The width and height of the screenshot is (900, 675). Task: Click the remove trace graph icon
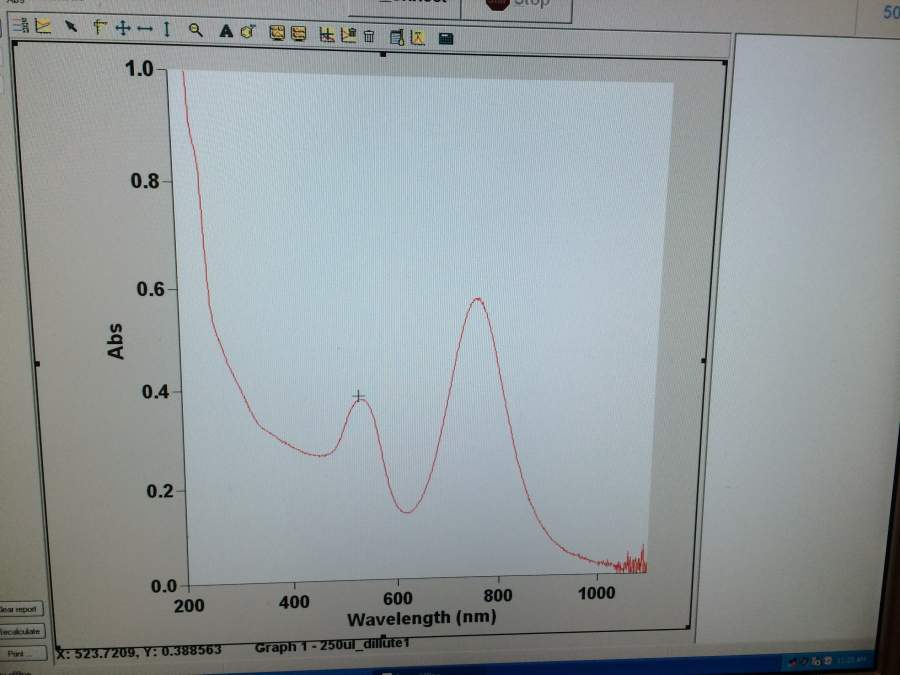(348, 36)
